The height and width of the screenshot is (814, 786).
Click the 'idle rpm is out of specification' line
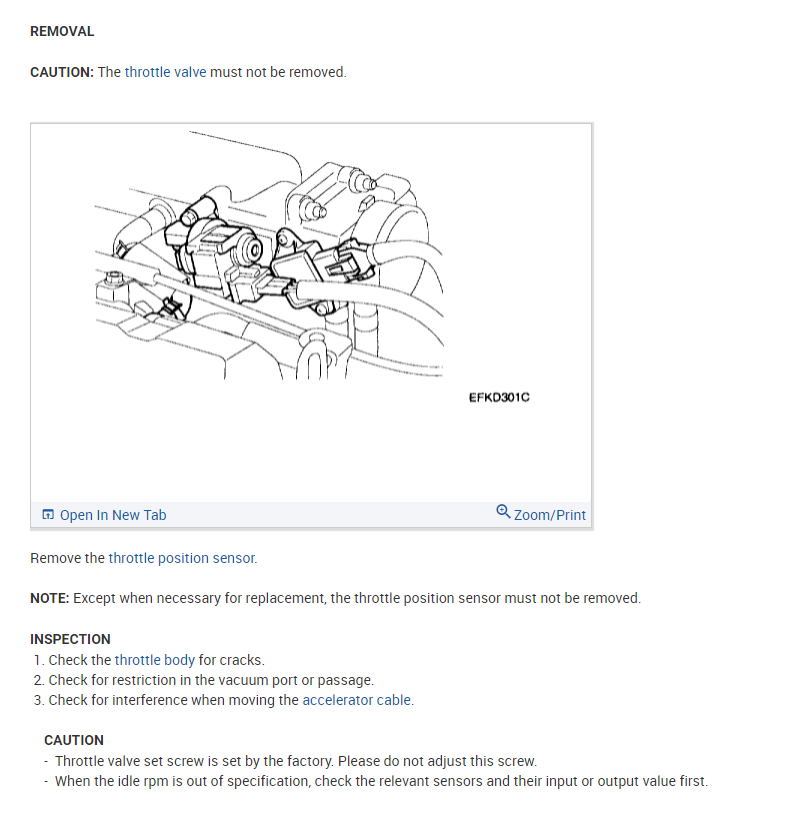click(382, 781)
